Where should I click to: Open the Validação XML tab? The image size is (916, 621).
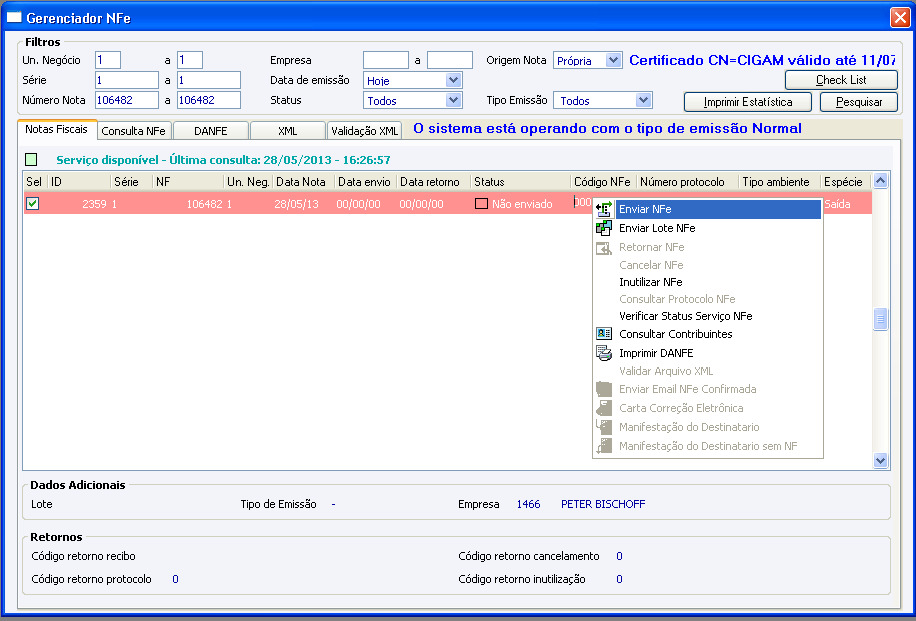(x=365, y=131)
